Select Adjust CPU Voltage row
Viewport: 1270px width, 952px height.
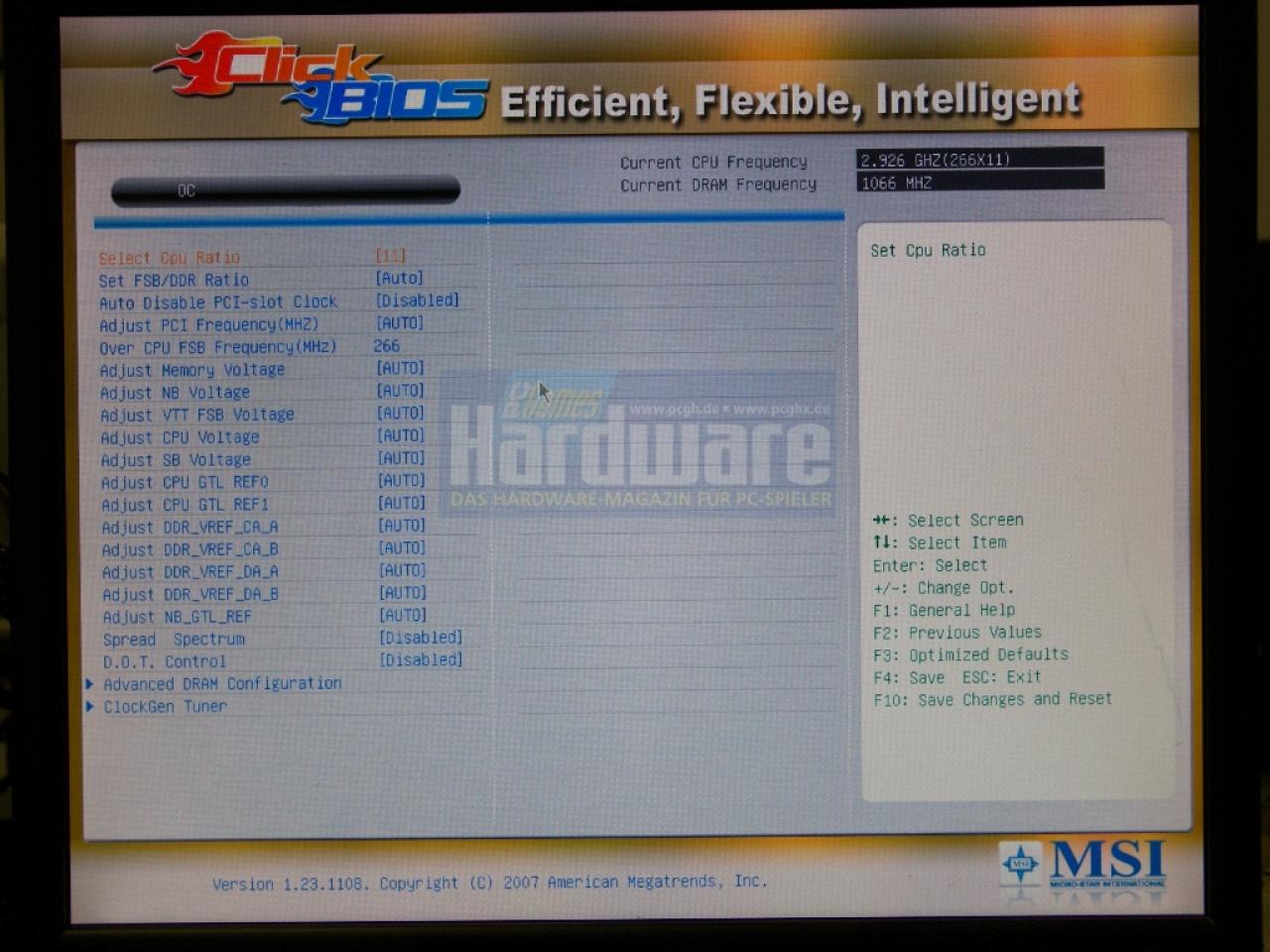point(180,438)
